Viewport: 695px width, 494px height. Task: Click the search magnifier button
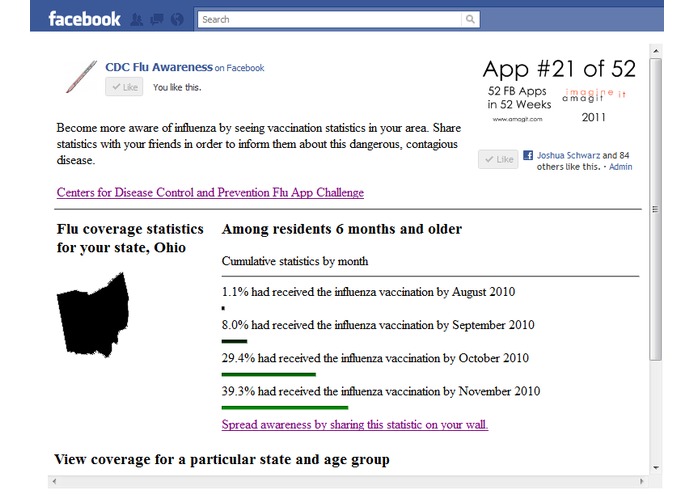click(470, 19)
